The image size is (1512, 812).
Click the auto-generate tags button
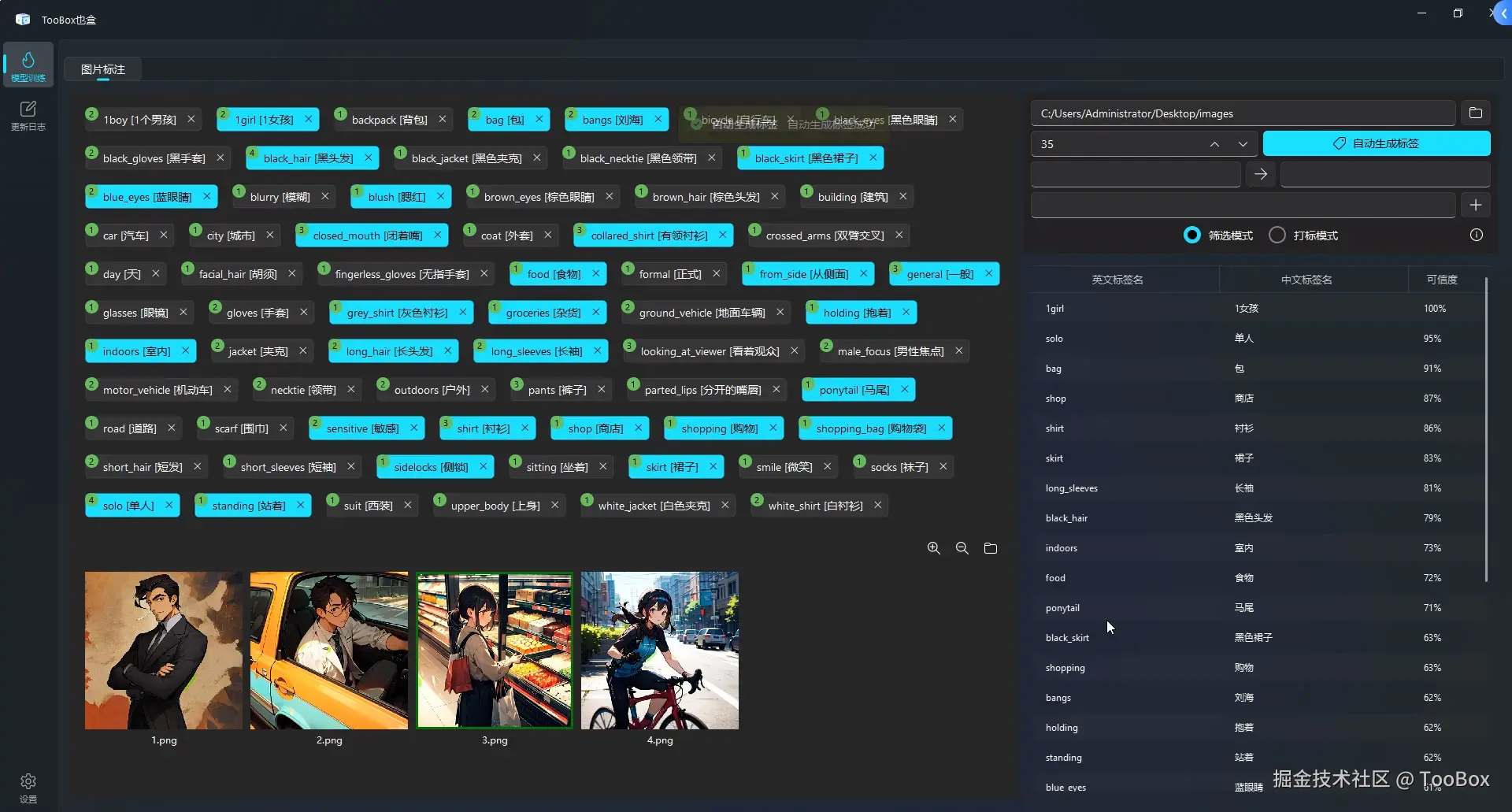point(1377,143)
